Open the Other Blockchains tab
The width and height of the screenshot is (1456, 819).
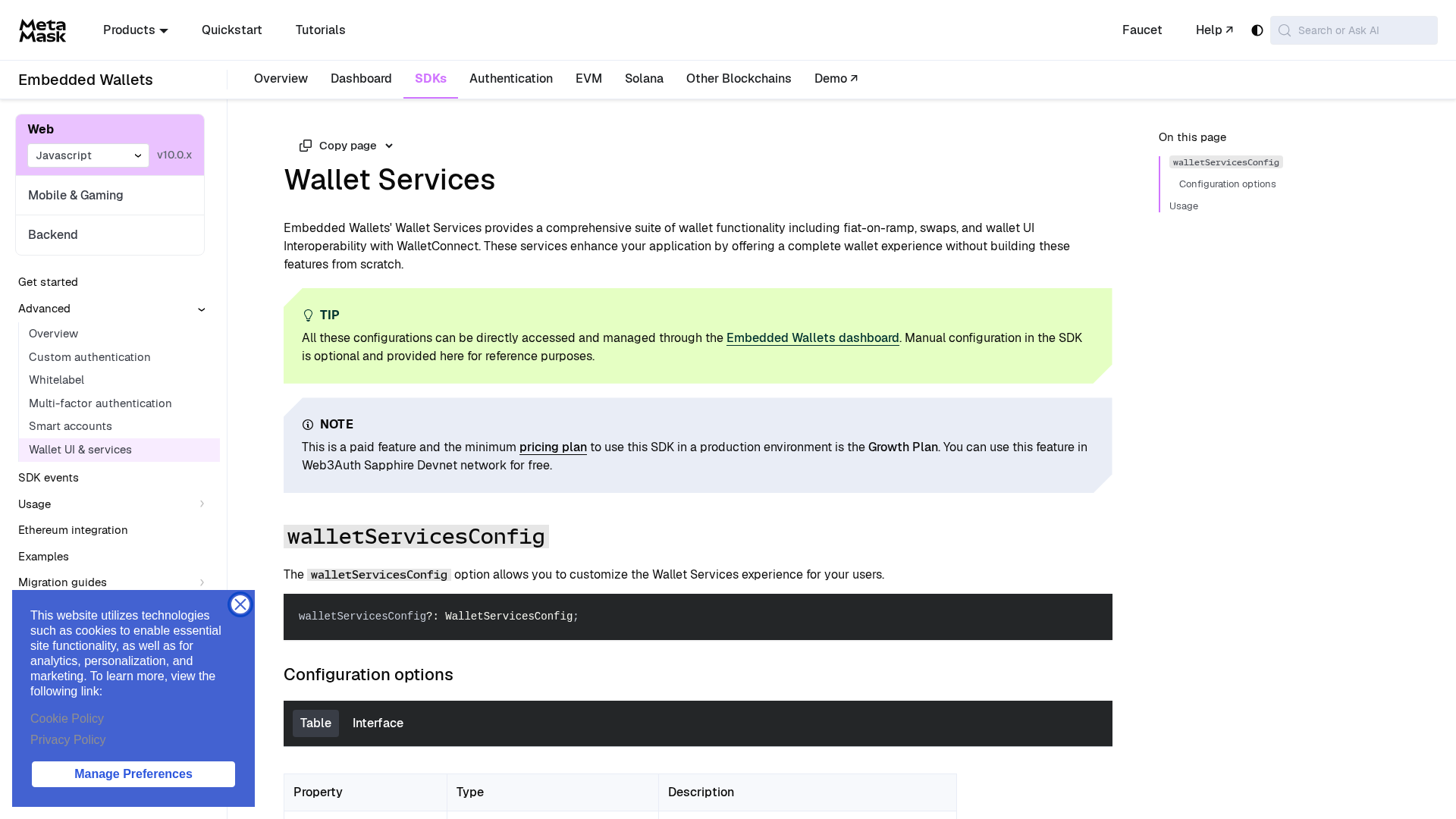click(x=739, y=79)
